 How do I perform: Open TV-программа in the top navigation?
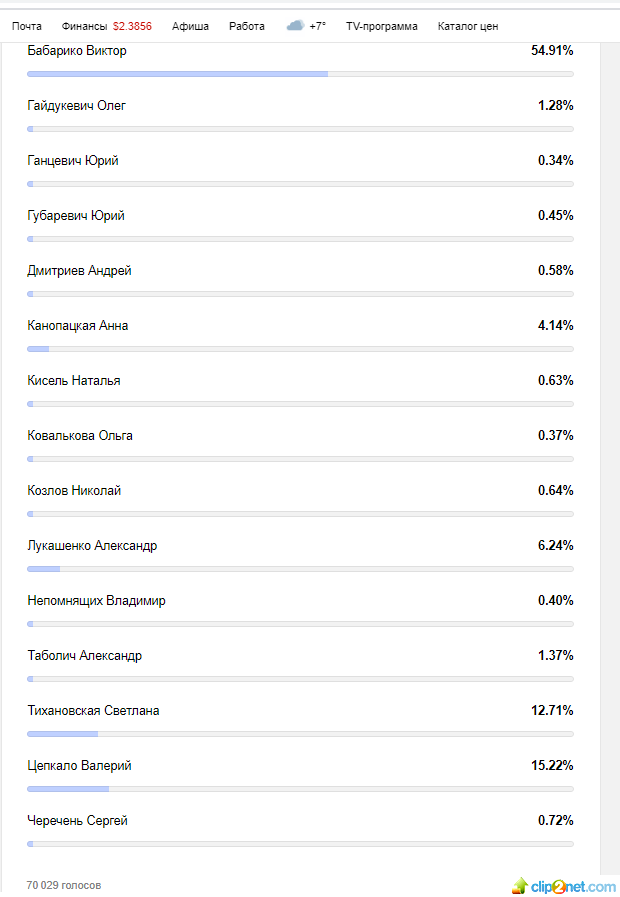coord(382,26)
